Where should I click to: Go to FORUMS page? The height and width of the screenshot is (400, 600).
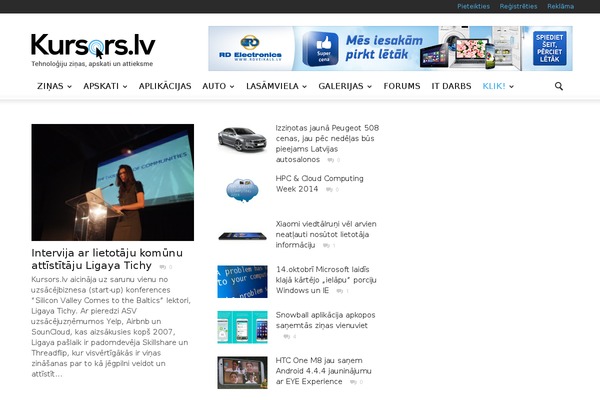coord(402,86)
